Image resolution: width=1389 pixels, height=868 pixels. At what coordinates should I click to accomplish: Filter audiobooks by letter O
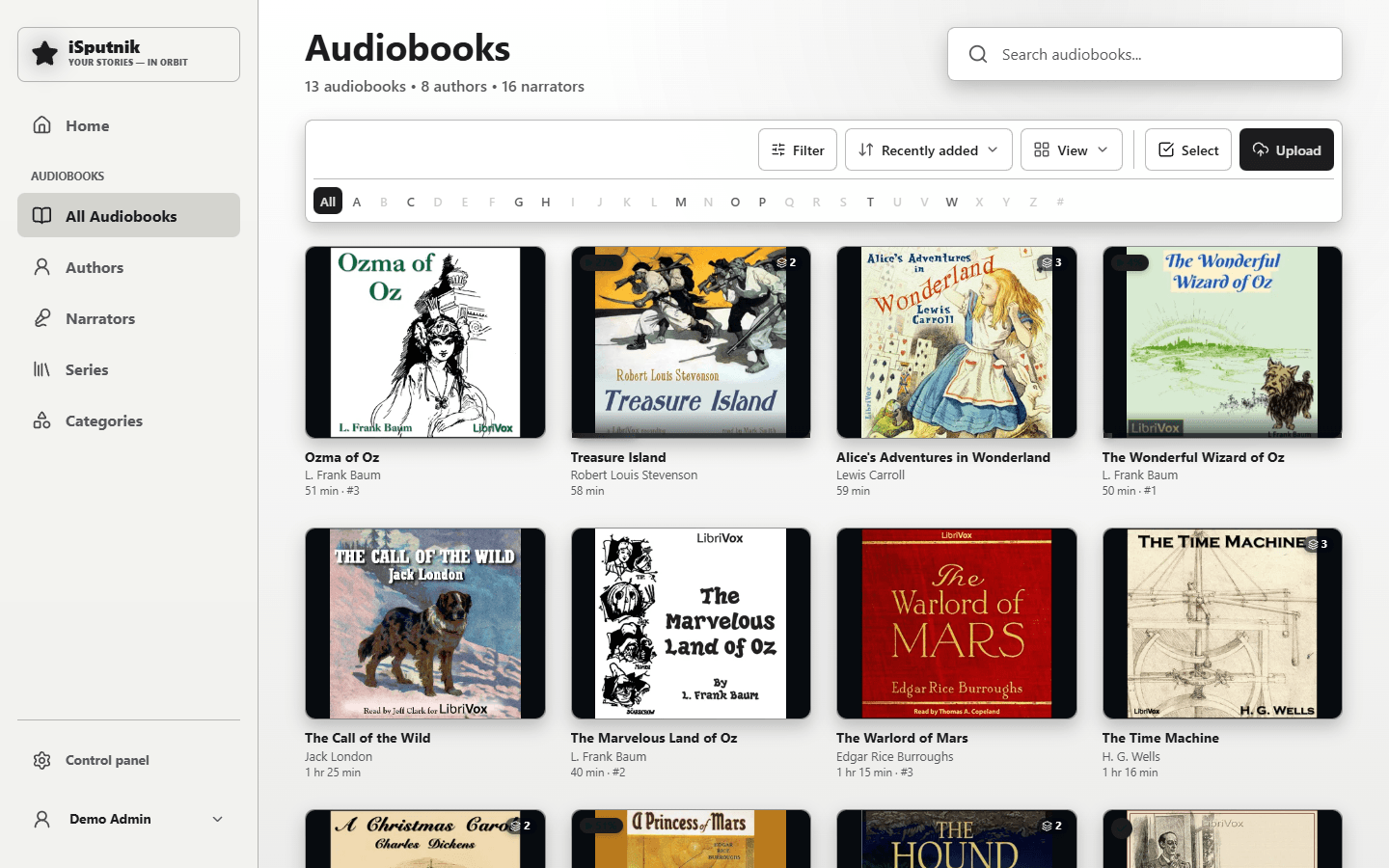tap(735, 202)
